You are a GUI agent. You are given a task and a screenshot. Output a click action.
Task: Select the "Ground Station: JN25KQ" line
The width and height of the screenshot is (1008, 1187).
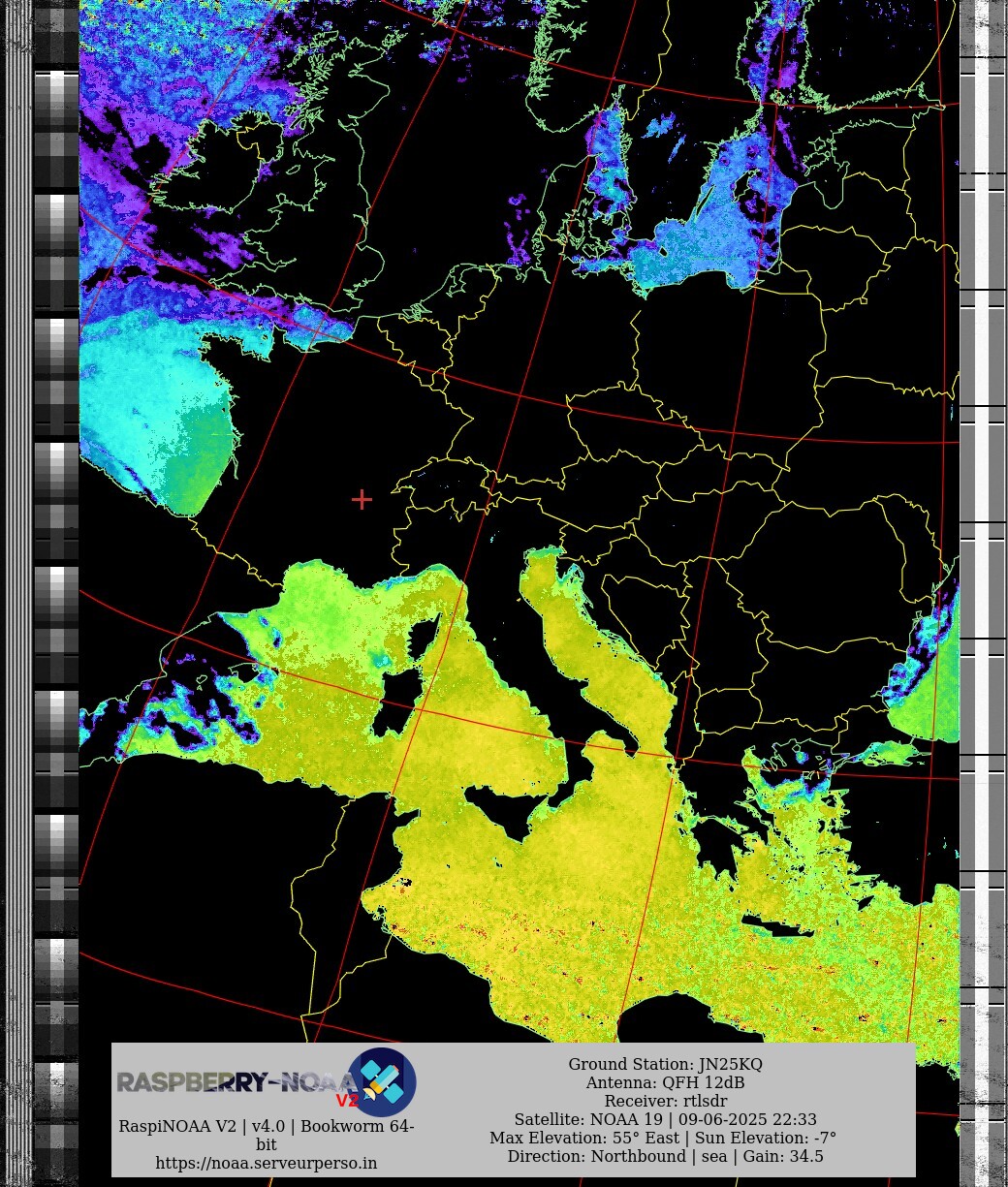[x=665, y=1064]
